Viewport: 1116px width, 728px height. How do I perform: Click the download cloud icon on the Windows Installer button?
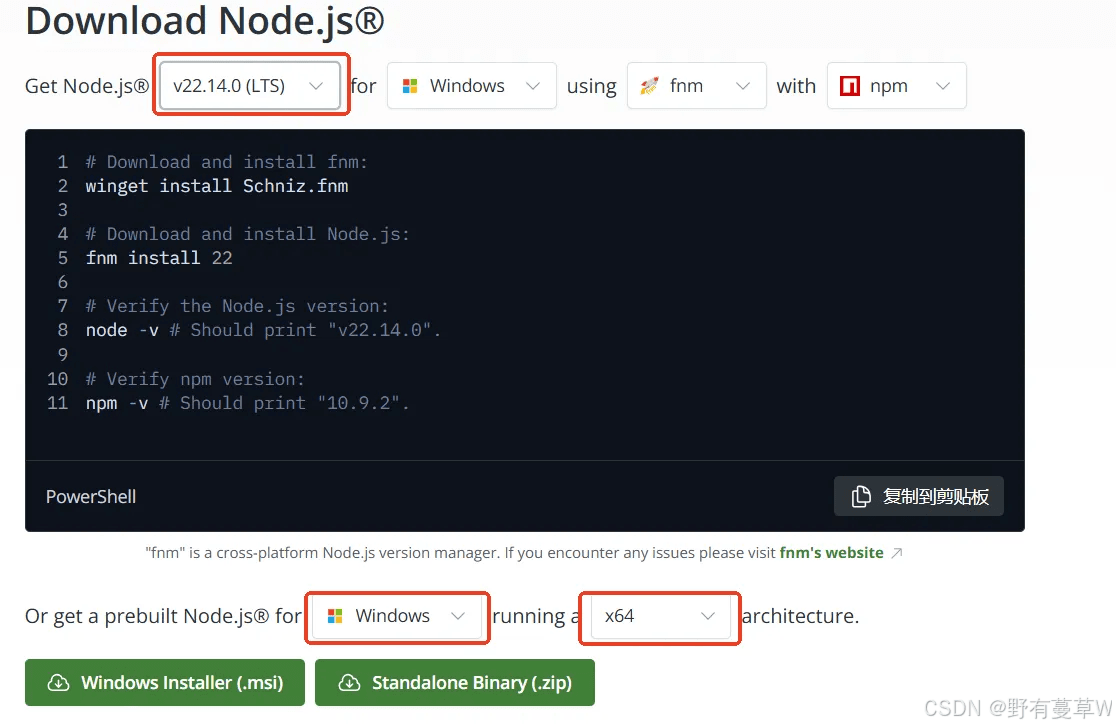(x=58, y=682)
